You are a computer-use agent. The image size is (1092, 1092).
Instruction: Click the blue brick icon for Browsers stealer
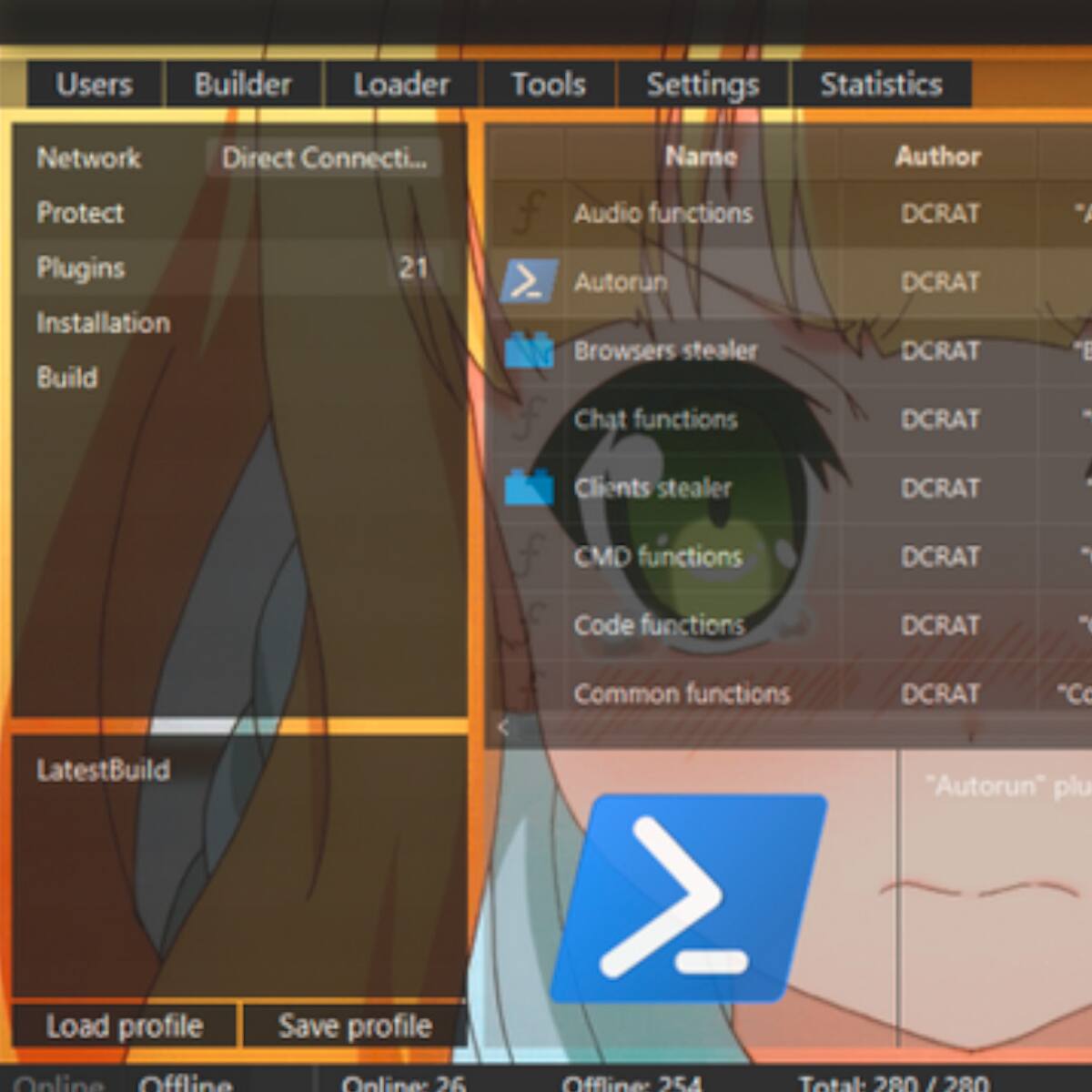pos(529,350)
